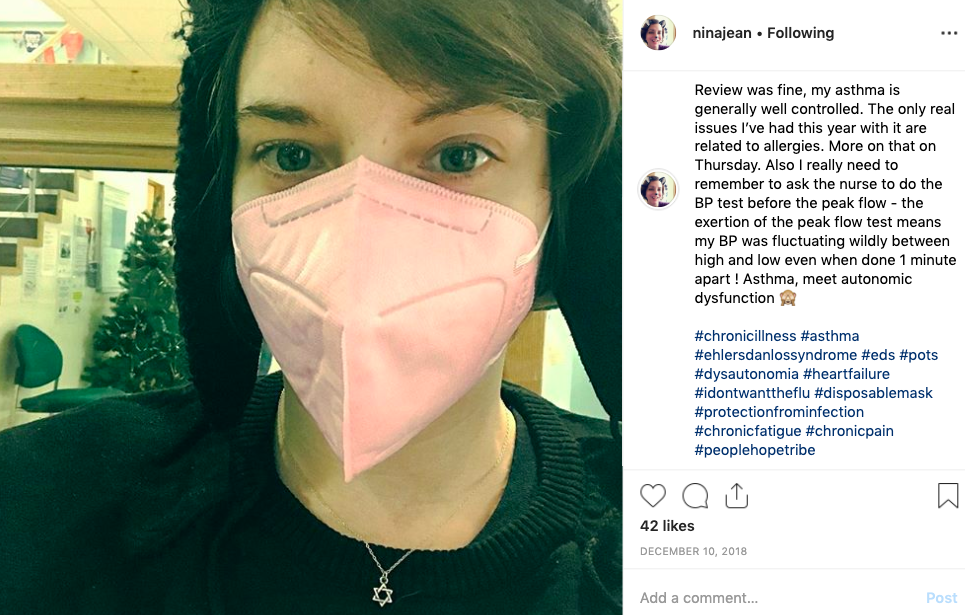Screen dimensions: 965x615
Task: Open comments with the speech bubble icon
Action: tap(695, 496)
